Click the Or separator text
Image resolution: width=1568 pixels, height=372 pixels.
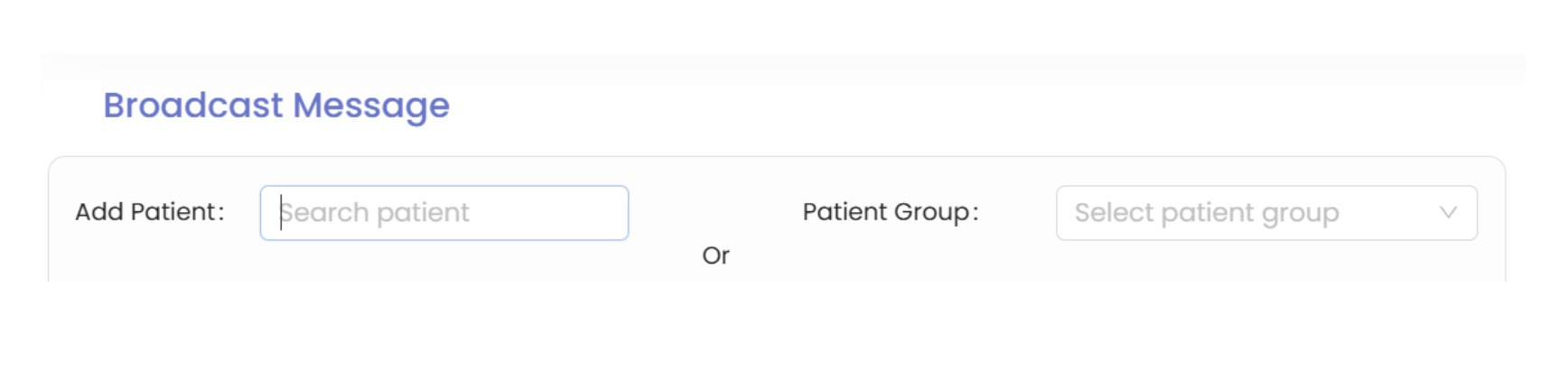[x=715, y=256]
